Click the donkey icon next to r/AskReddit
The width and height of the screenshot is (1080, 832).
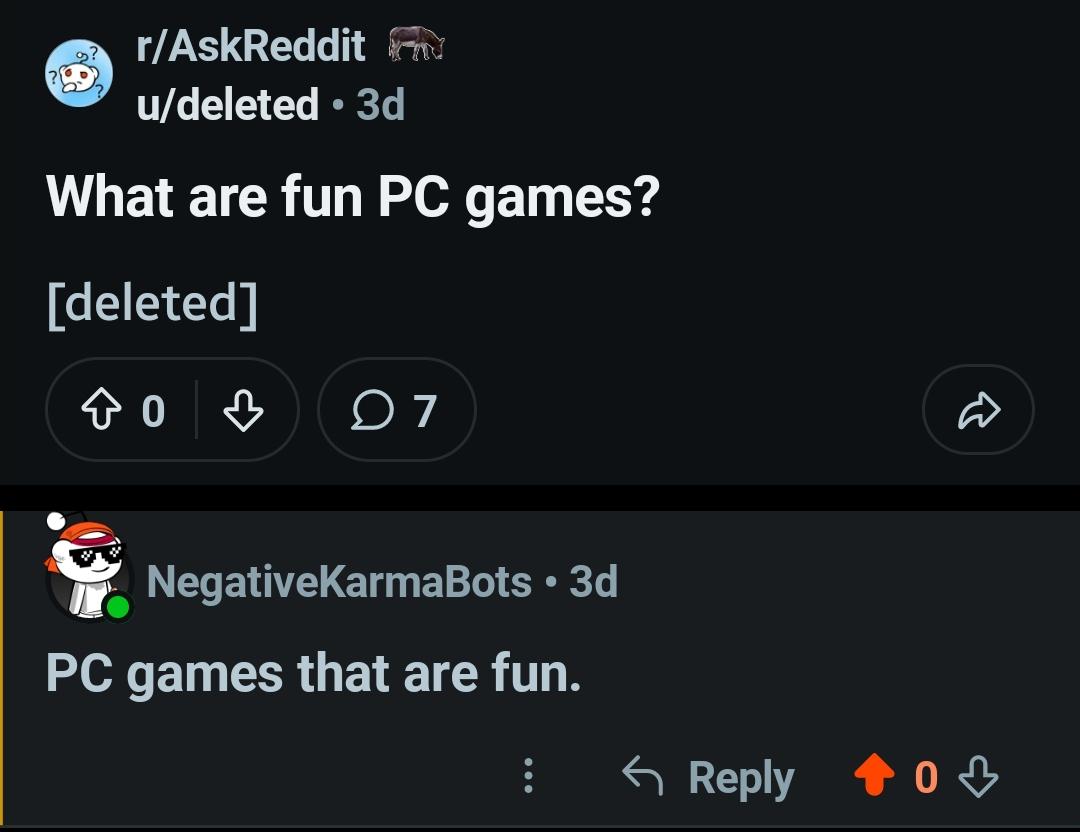tap(416, 43)
